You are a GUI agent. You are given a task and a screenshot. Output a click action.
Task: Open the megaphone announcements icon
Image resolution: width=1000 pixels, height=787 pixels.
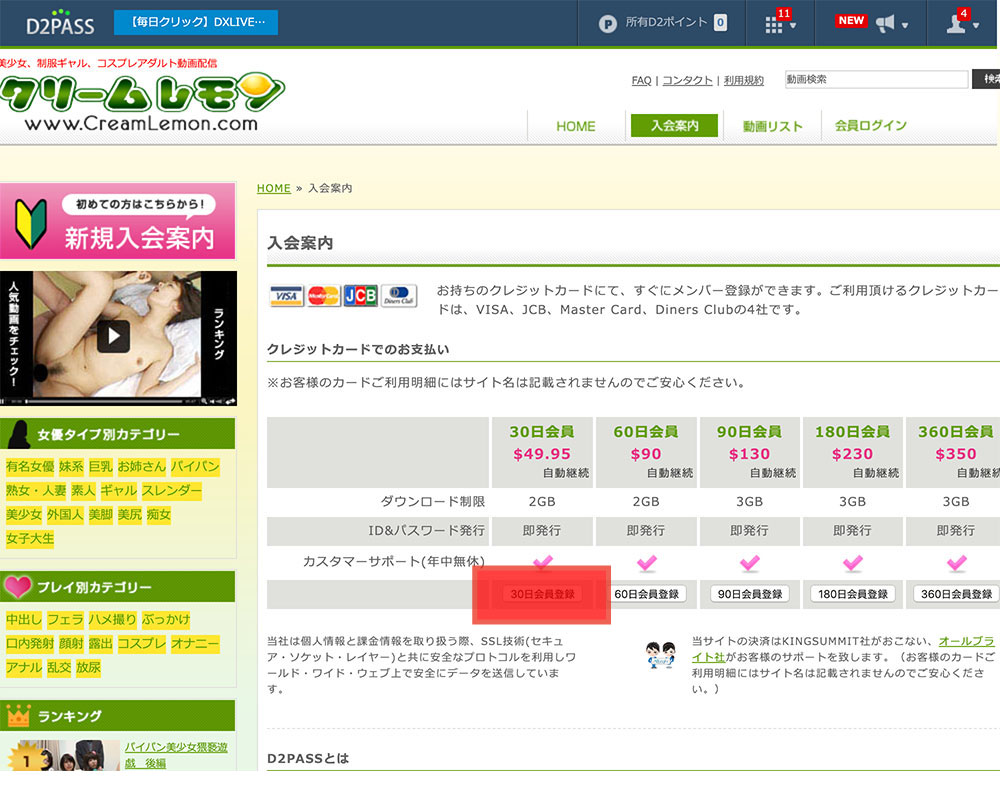[885, 24]
